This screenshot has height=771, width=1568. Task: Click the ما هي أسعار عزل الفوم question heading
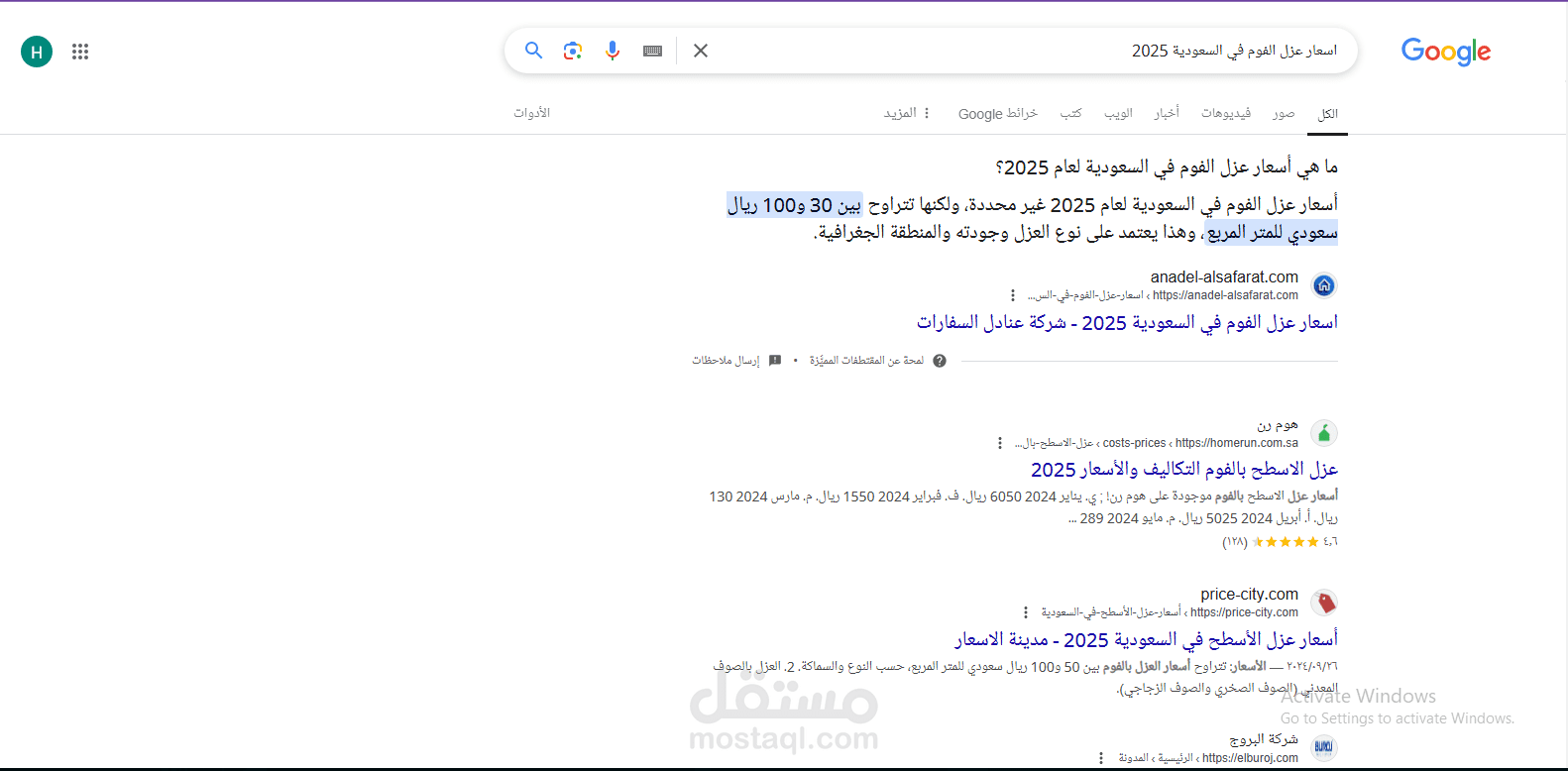click(1167, 167)
